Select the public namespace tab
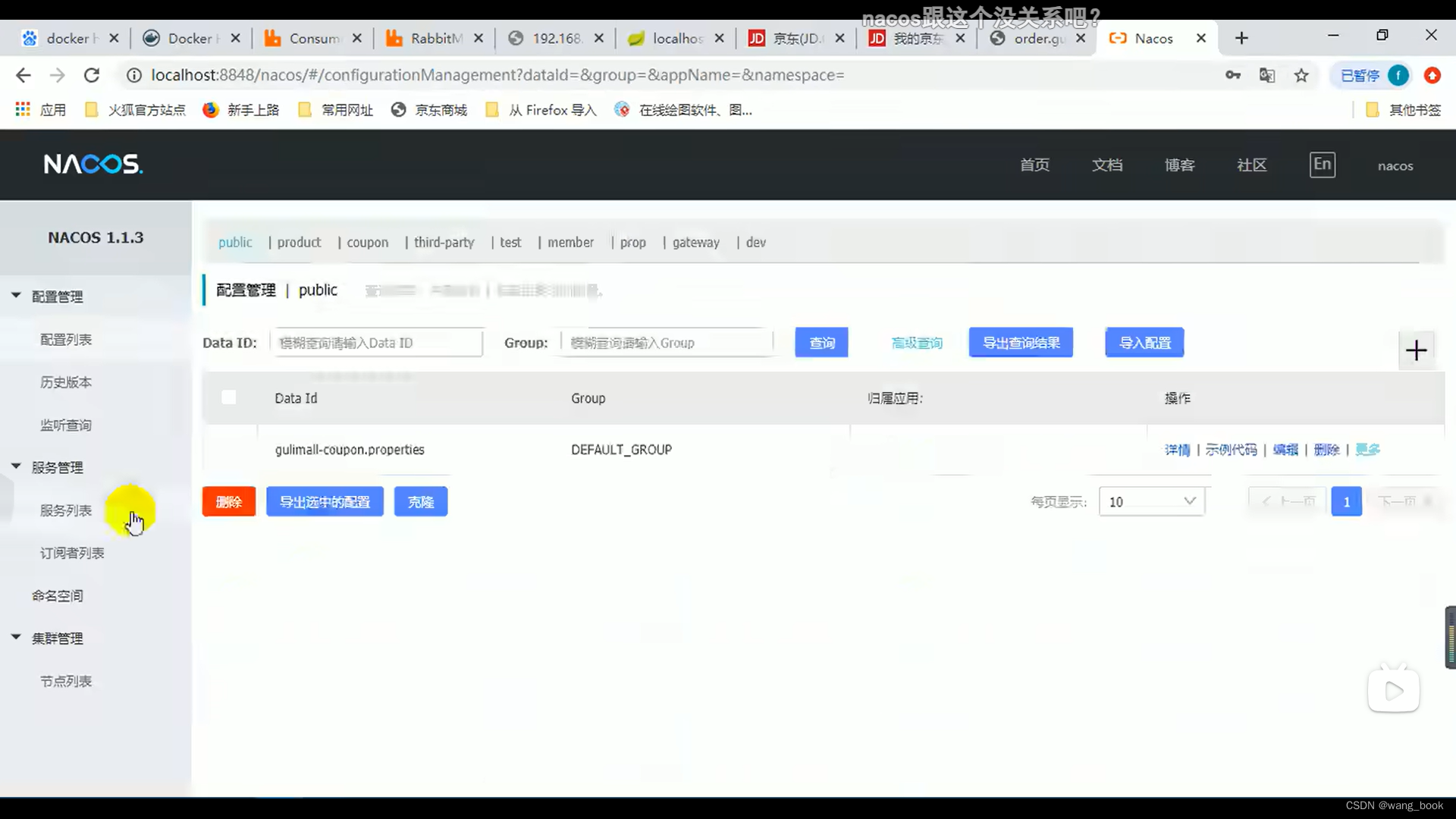This screenshot has height=819, width=1456. [235, 243]
